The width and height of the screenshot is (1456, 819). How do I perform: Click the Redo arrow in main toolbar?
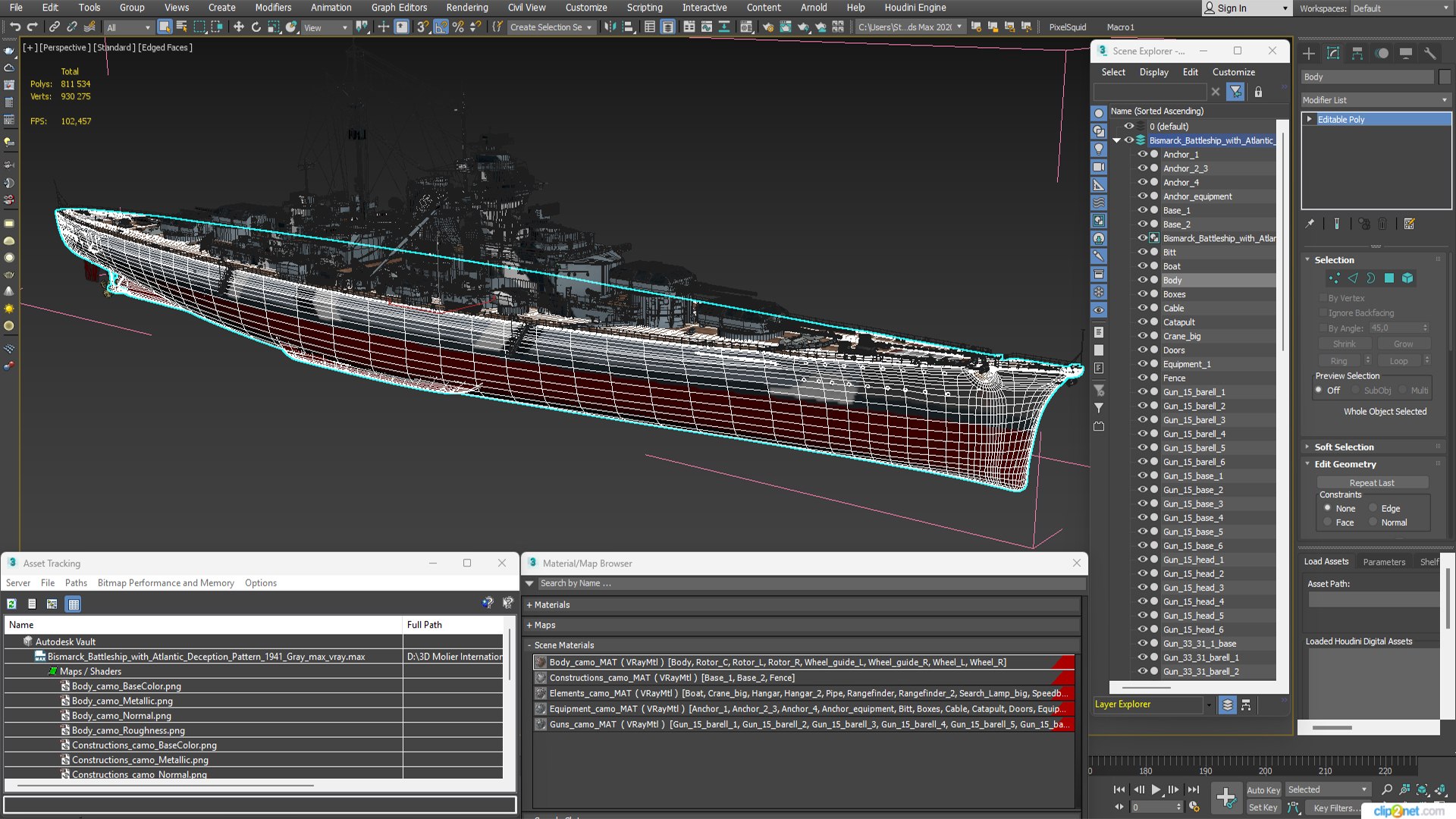32,27
